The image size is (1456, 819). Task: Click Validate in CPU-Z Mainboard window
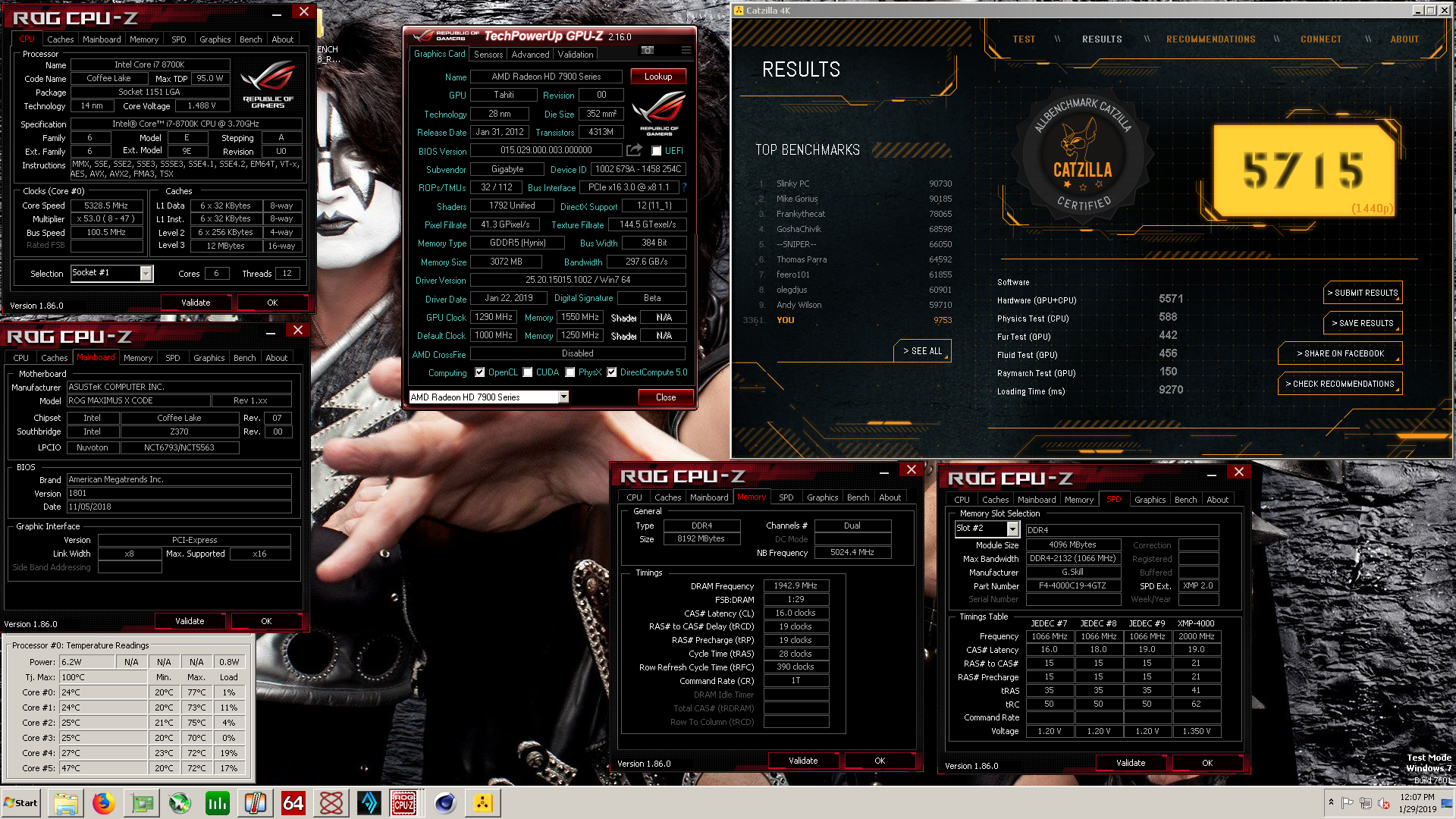[x=190, y=621]
